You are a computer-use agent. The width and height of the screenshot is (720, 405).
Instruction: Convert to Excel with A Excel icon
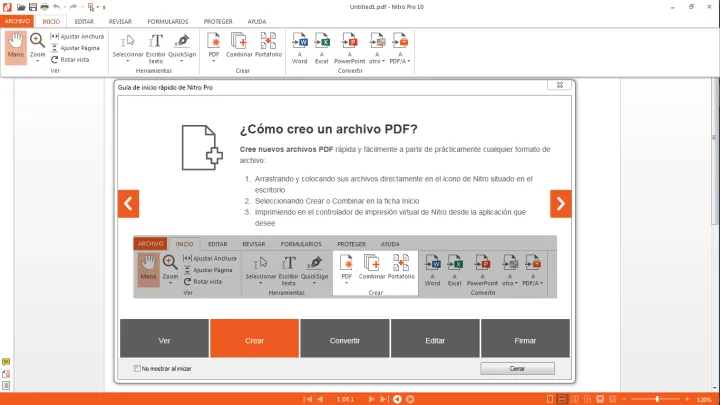click(x=322, y=48)
